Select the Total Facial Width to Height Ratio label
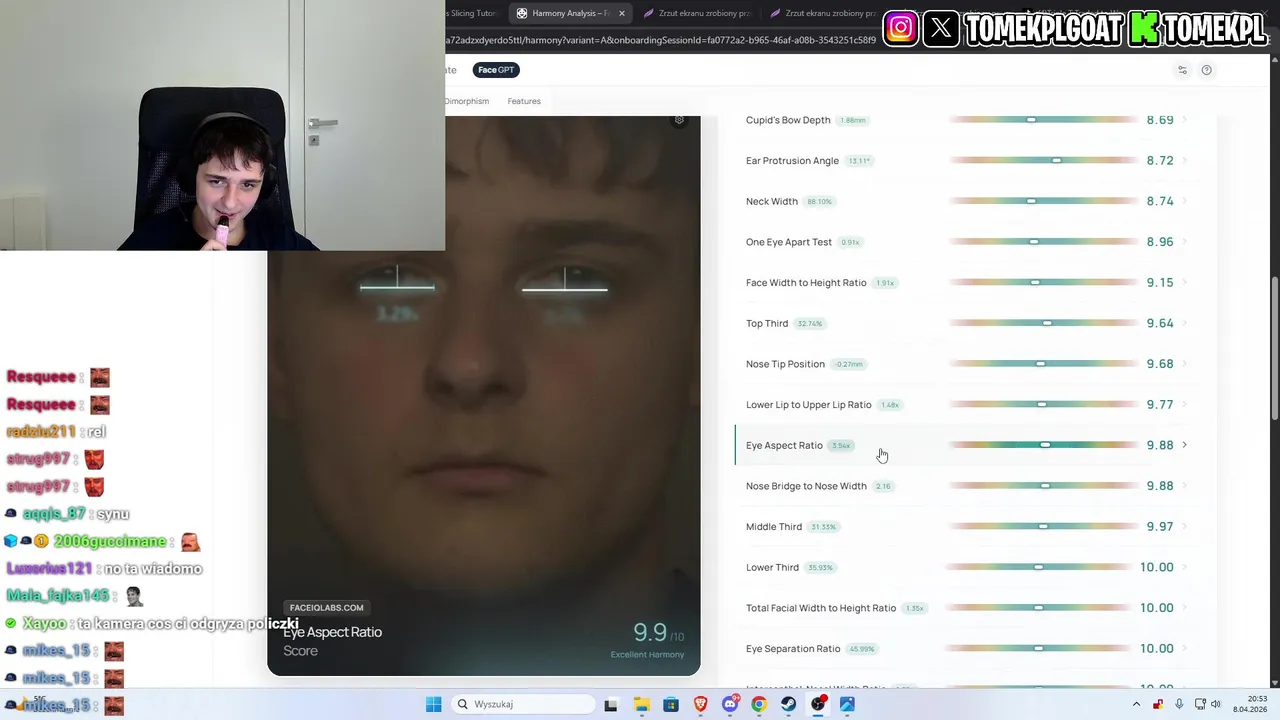 pos(821,608)
